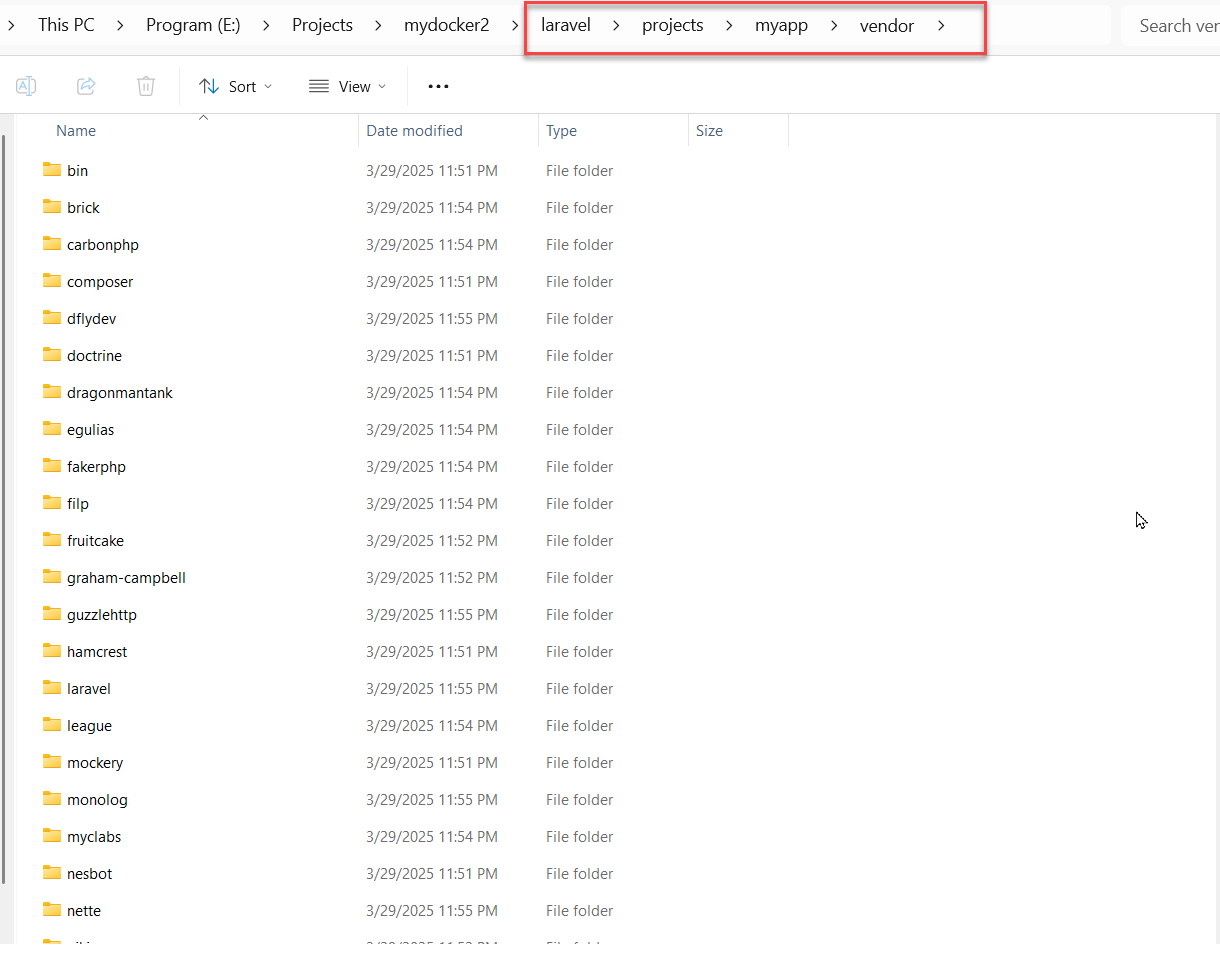The width and height of the screenshot is (1220, 963).
Task: Select the composer folder icon
Action: (52, 281)
